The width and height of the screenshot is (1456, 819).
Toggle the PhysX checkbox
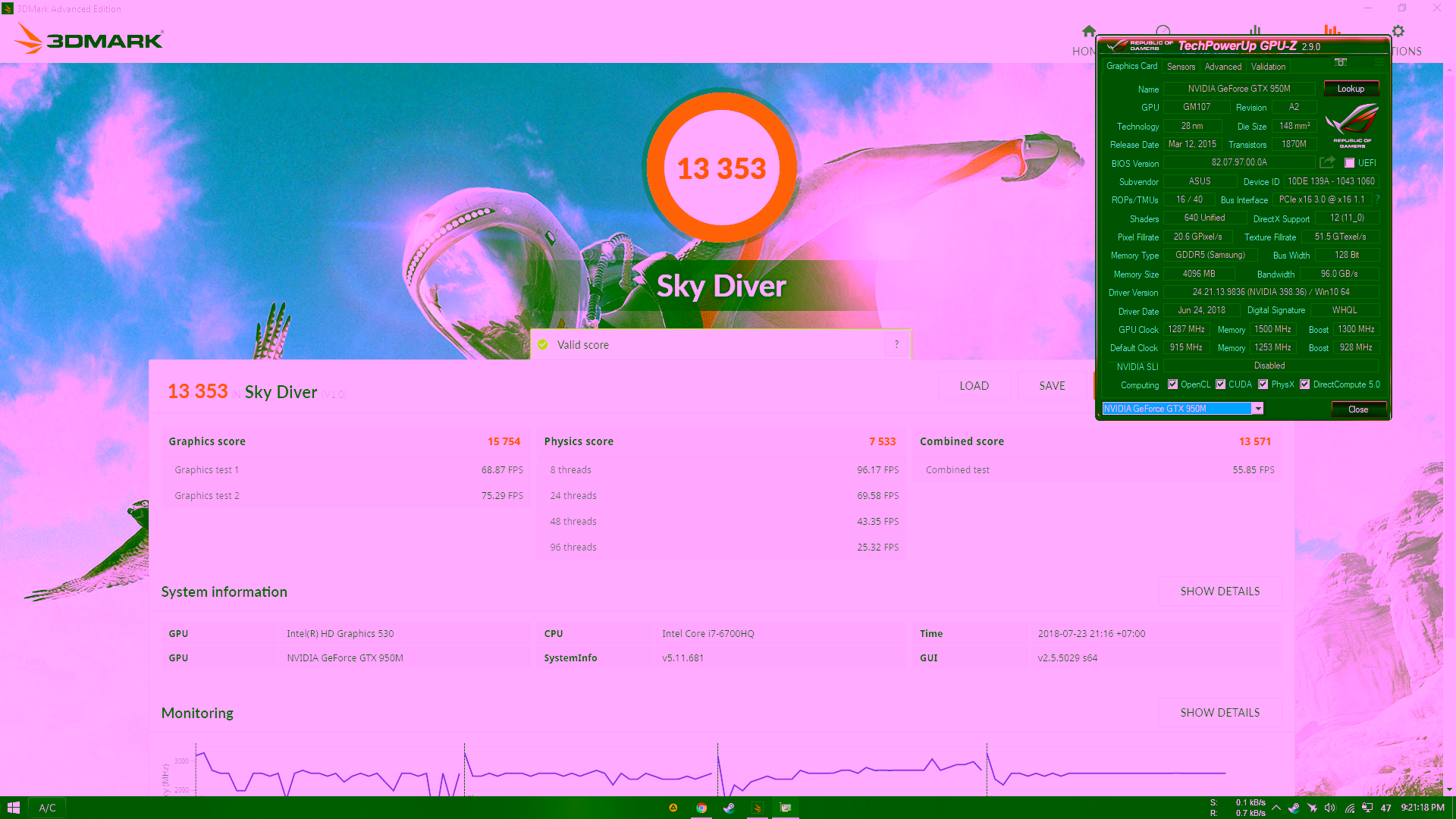tap(1263, 384)
